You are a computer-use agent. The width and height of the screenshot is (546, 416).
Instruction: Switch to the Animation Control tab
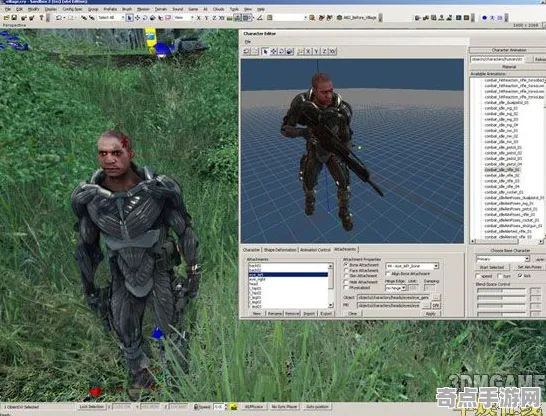coord(315,250)
